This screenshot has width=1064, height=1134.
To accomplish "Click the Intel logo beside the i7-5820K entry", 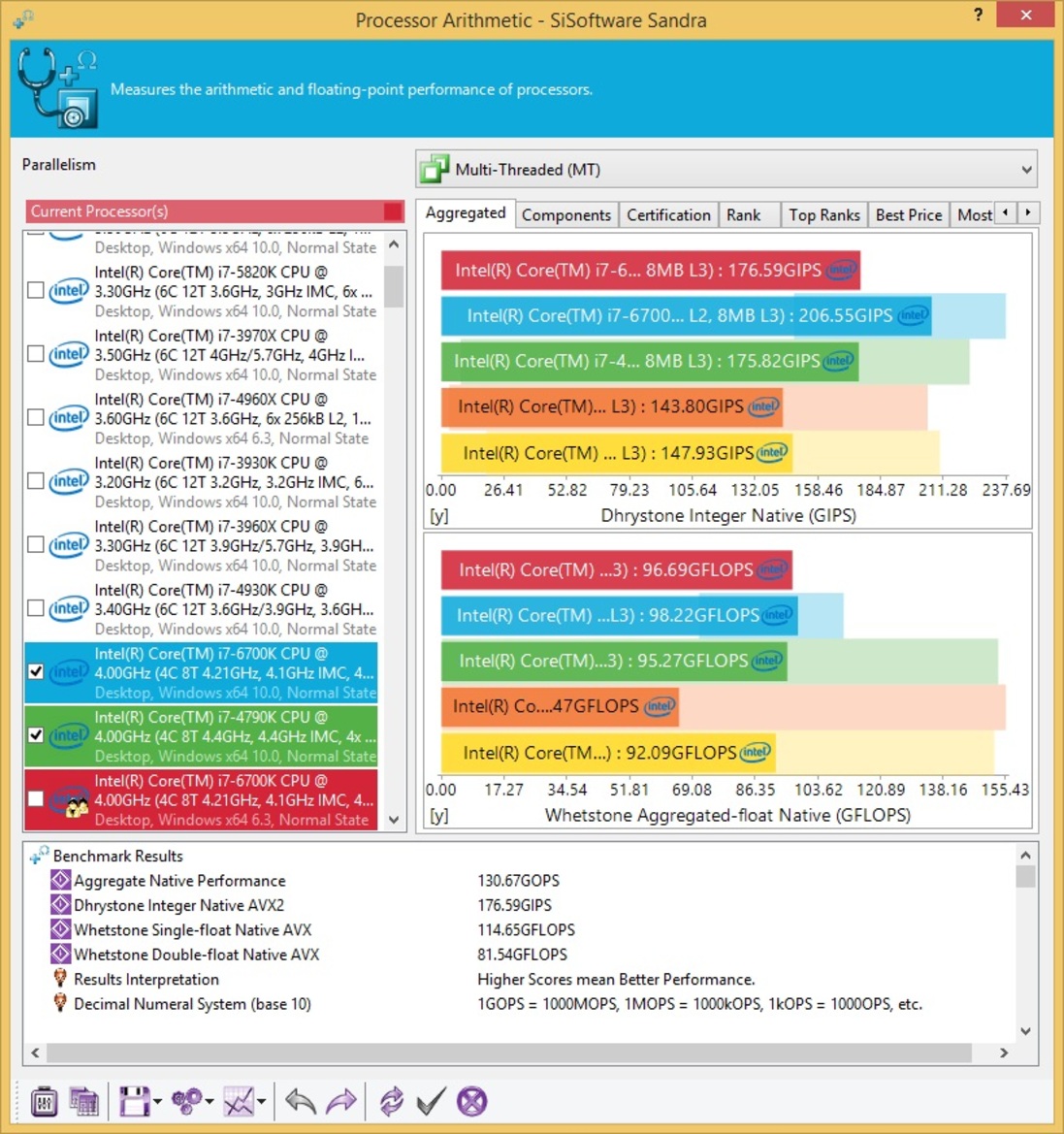I will [x=69, y=291].
